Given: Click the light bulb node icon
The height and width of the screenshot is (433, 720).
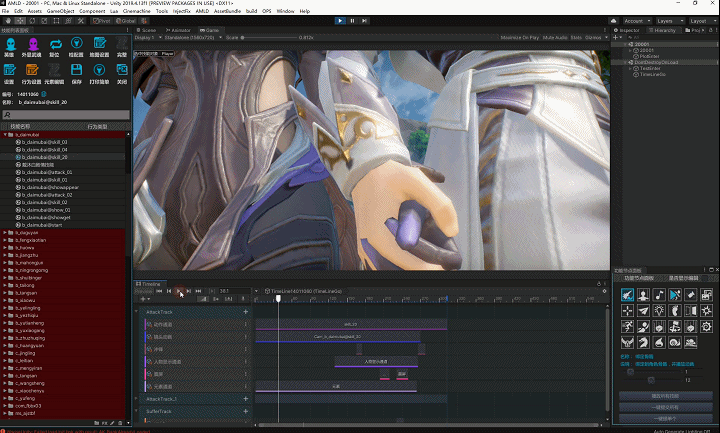Looking at the screenshot, I should pyautogui.click(x=659, y=311).
